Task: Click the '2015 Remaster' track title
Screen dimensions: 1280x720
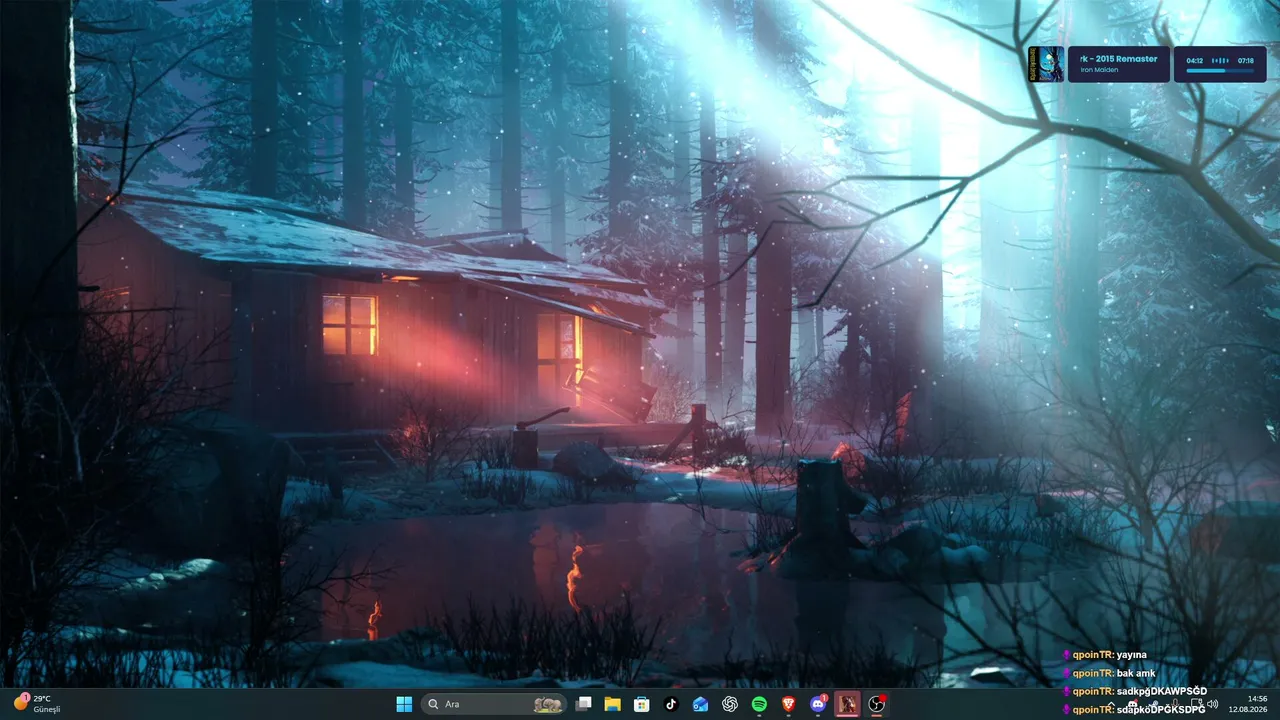Action: [1117, 59]
